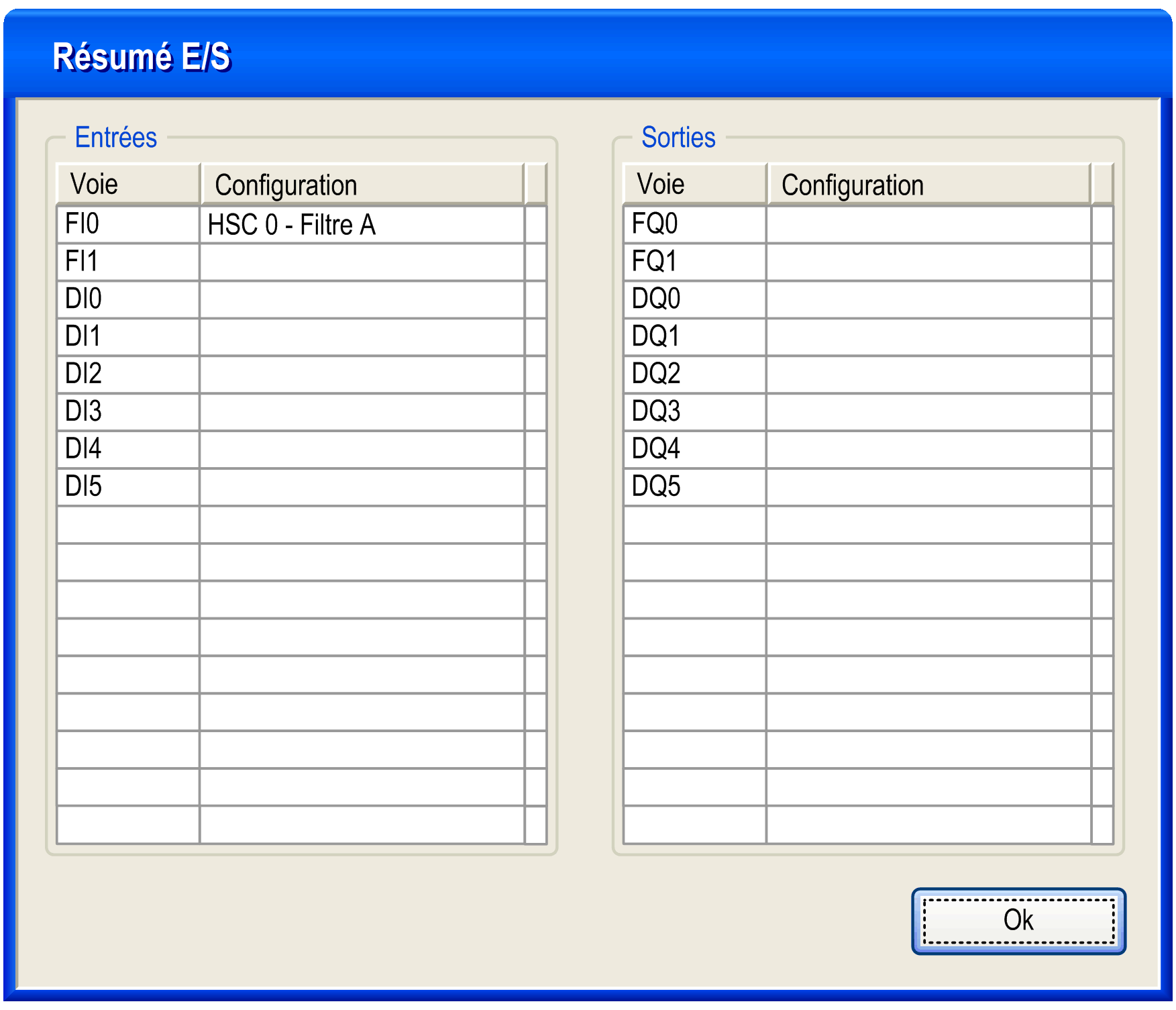Select DQ2 in the outputs list
This screenshot has width=1176, height=1010.
(x=694, y=374)
